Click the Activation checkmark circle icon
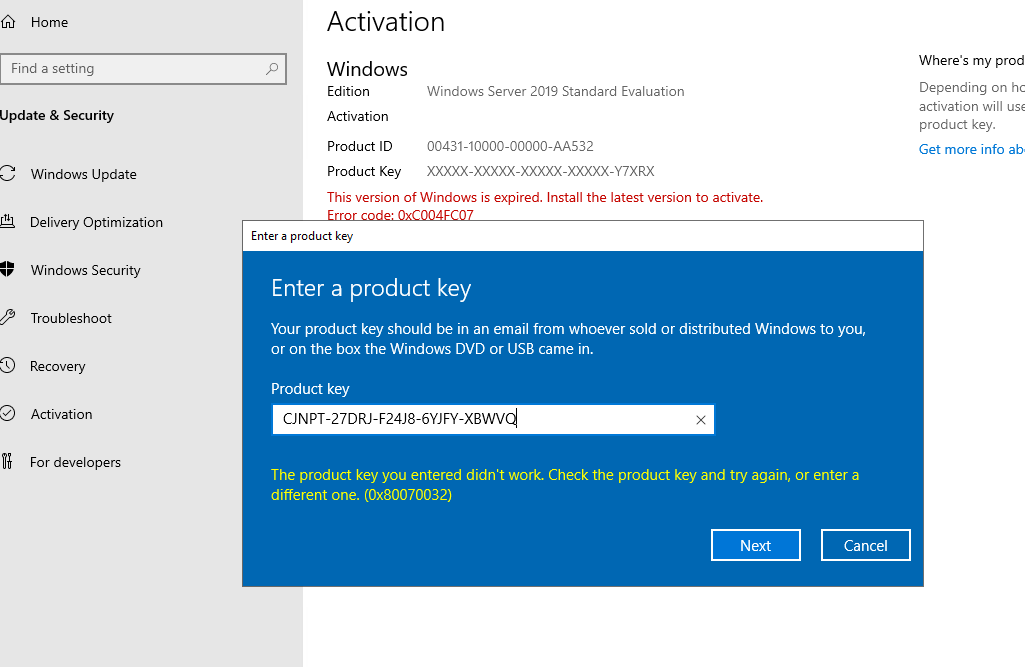This screenshot has width=1025, height=667. tap(8, 414)
